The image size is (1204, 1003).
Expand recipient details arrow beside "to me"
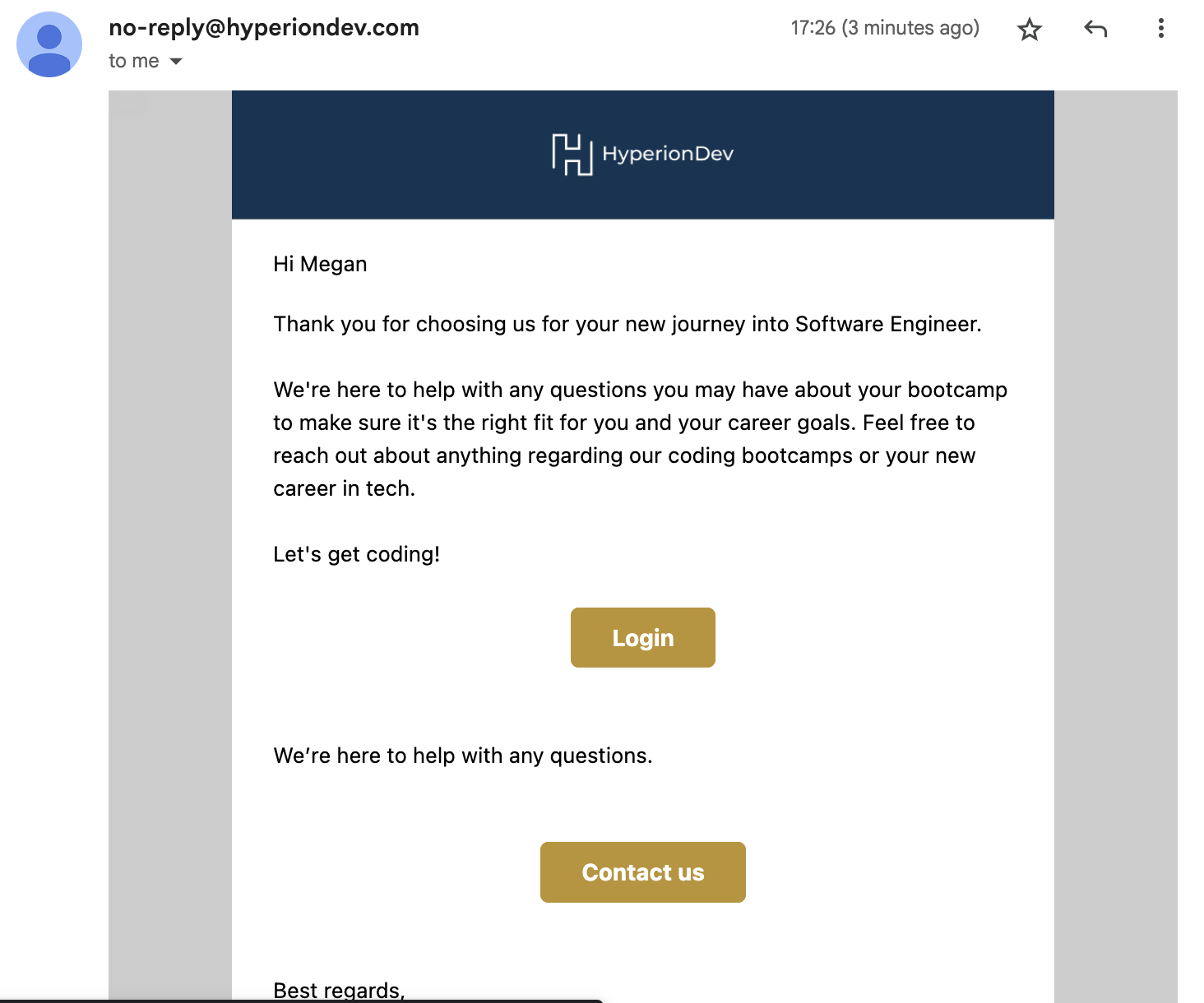tap(176, 62)
